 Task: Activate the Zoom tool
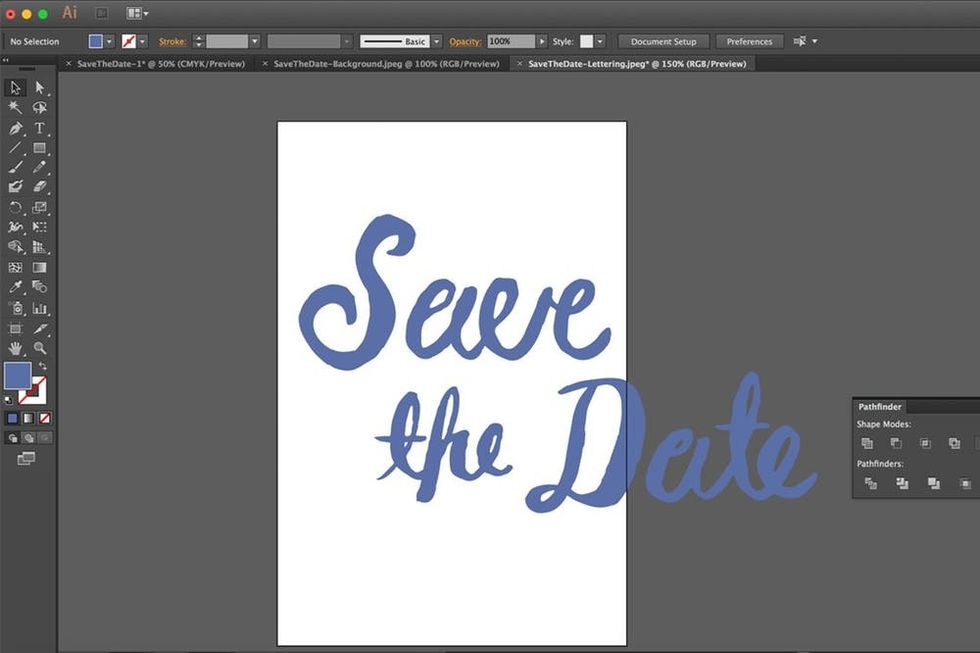coord(40,348)
